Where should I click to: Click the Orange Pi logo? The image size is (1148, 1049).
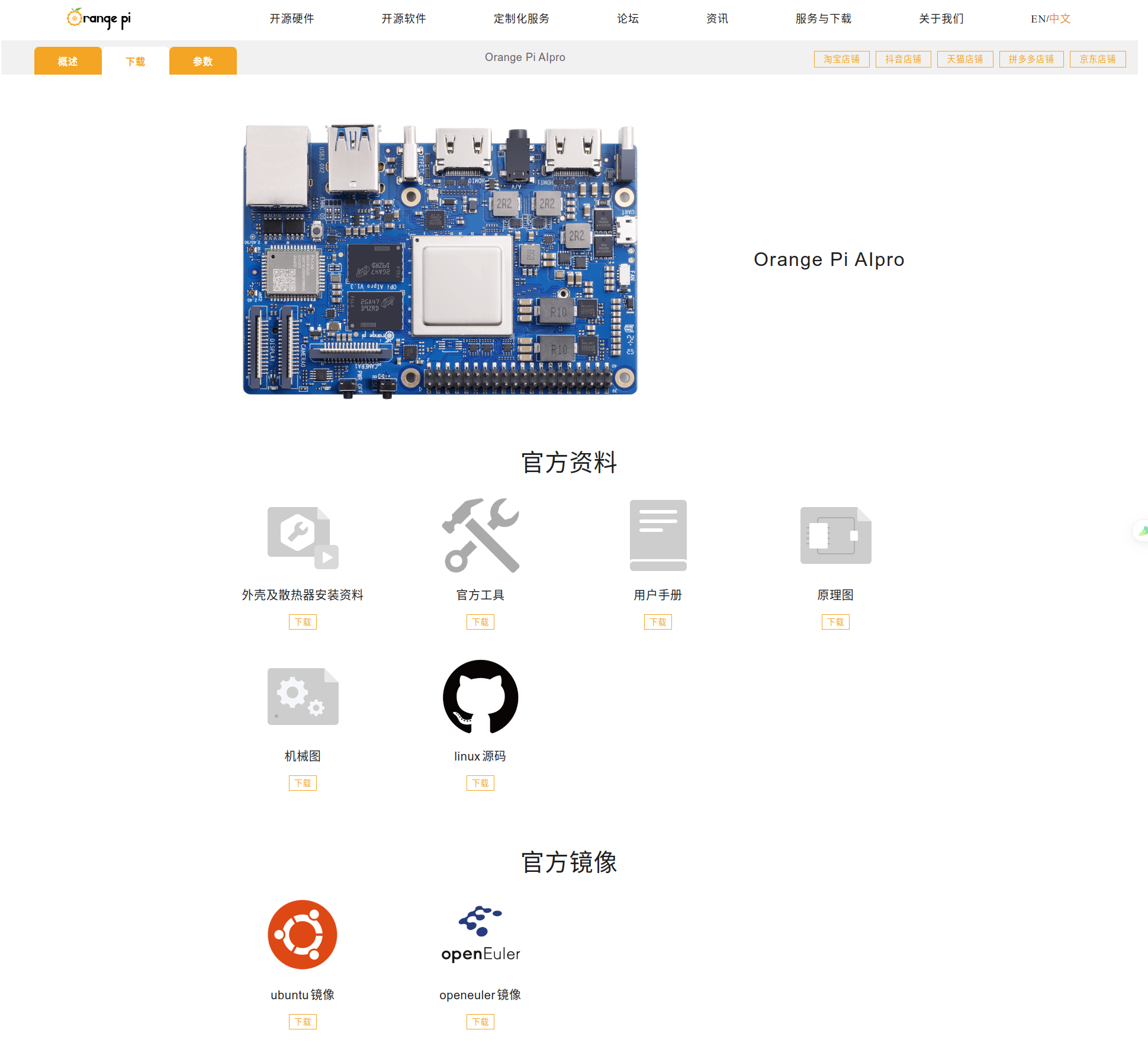pos(99,18)
